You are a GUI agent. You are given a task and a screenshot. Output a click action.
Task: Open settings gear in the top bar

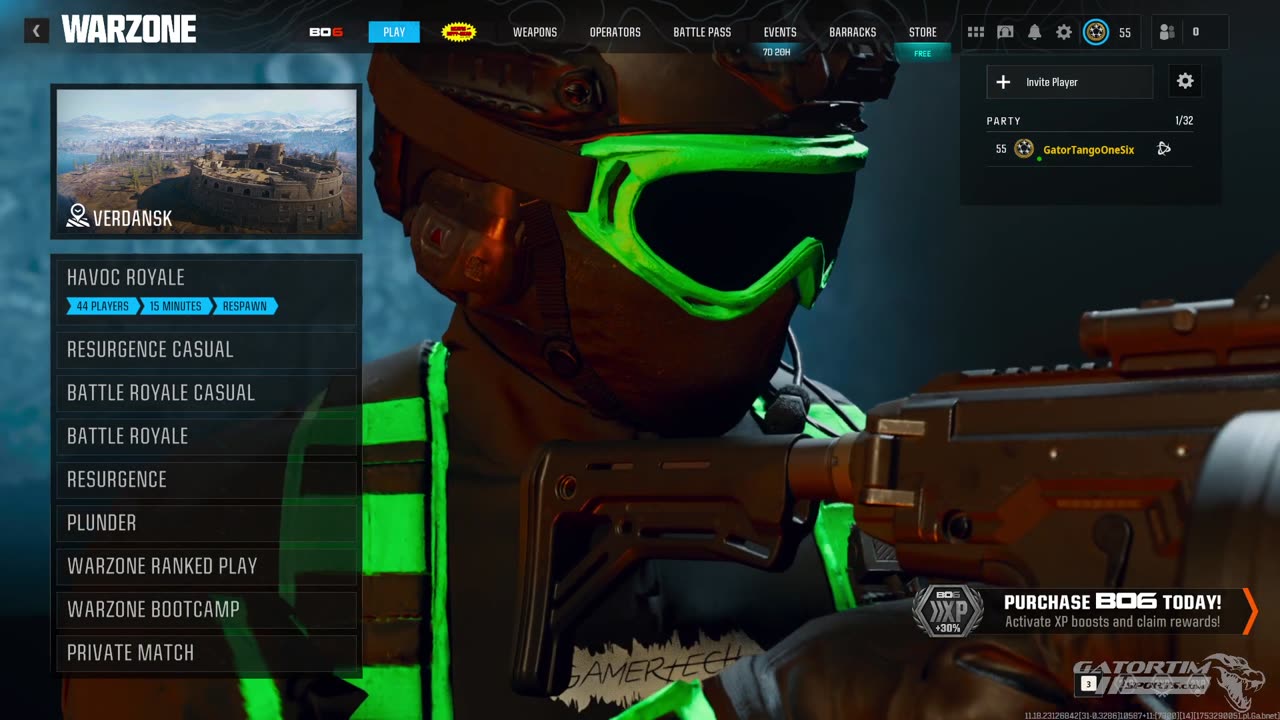pos(1064,32)
